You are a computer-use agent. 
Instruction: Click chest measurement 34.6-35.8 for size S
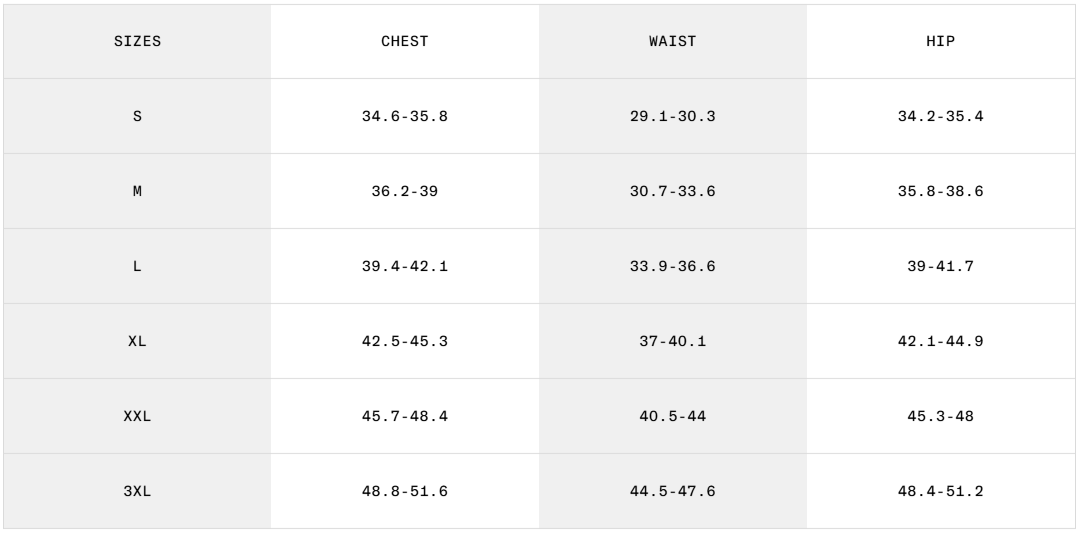coord(404,116)
